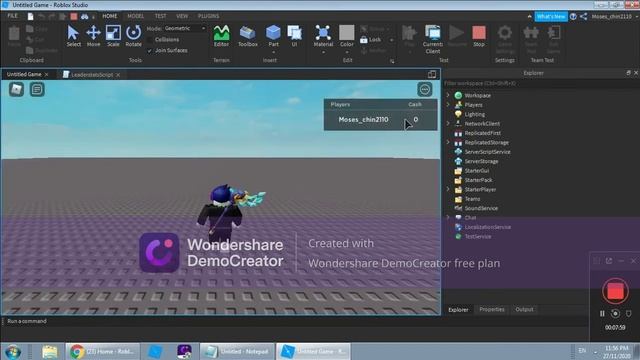Open the Toolbox panel

click(247, 36)
